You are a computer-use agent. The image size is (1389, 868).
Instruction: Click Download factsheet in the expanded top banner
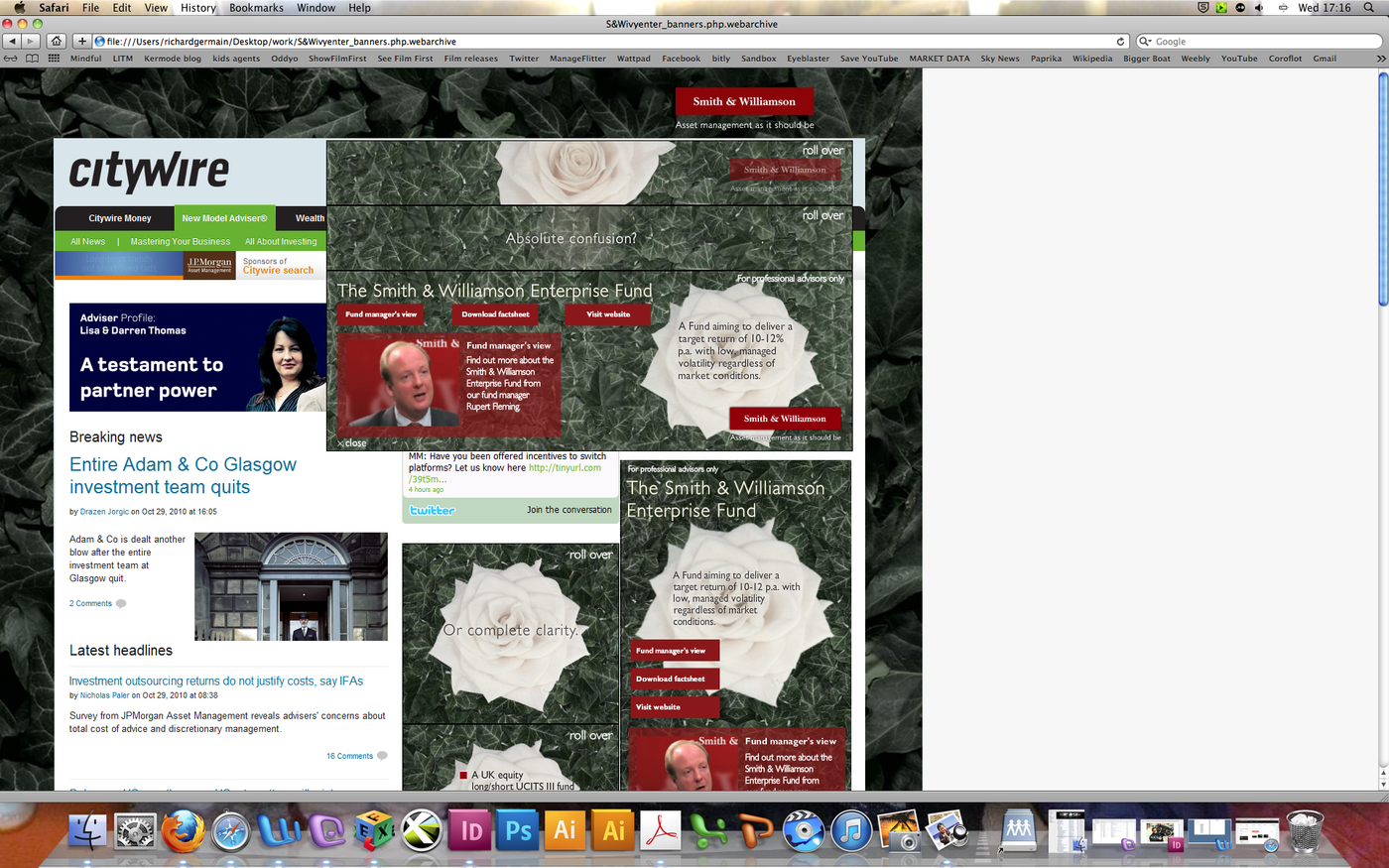[x=495, y=314]
